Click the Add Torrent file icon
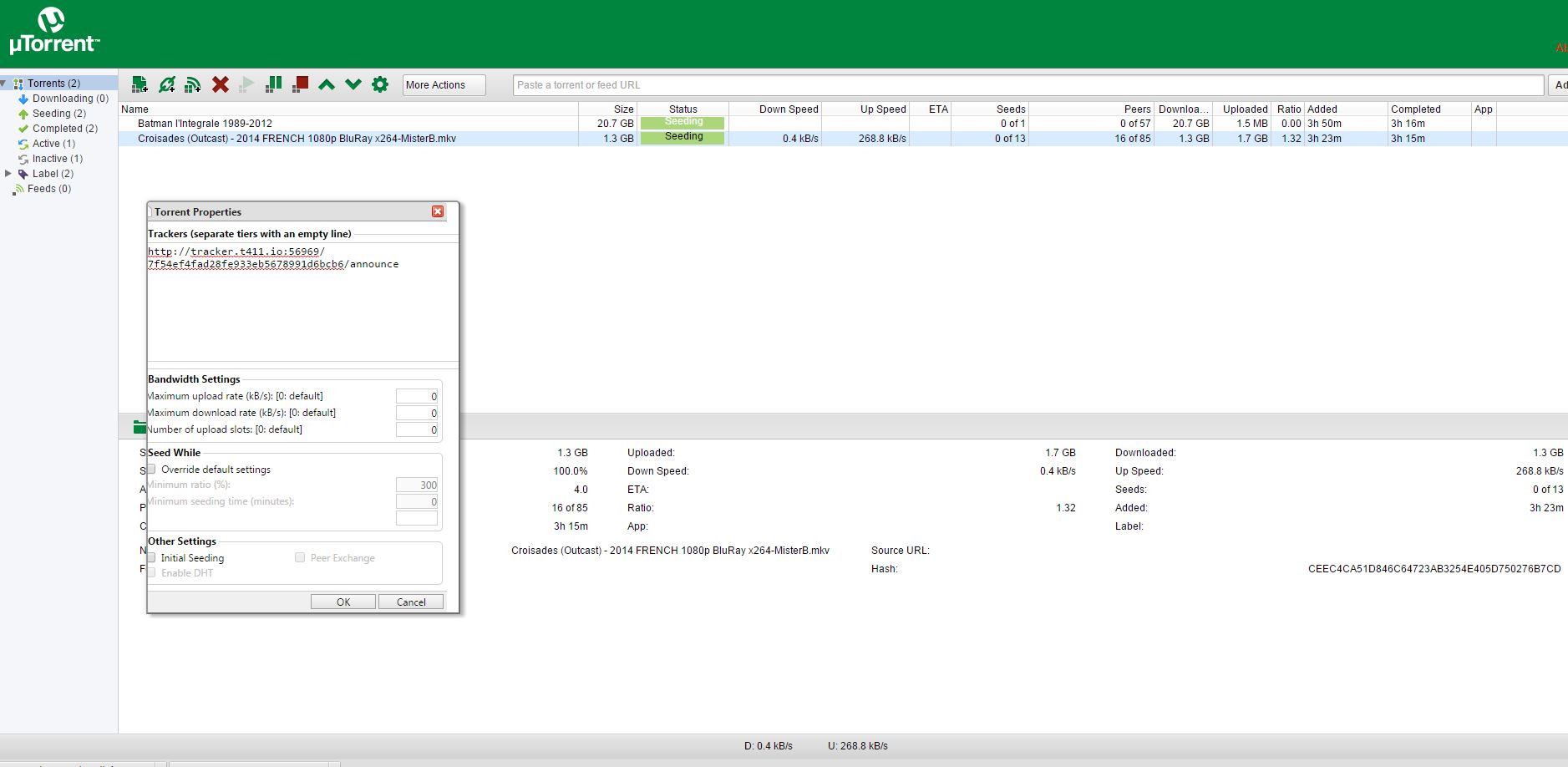The image size is (1568, 767). (x=140, y=84)
